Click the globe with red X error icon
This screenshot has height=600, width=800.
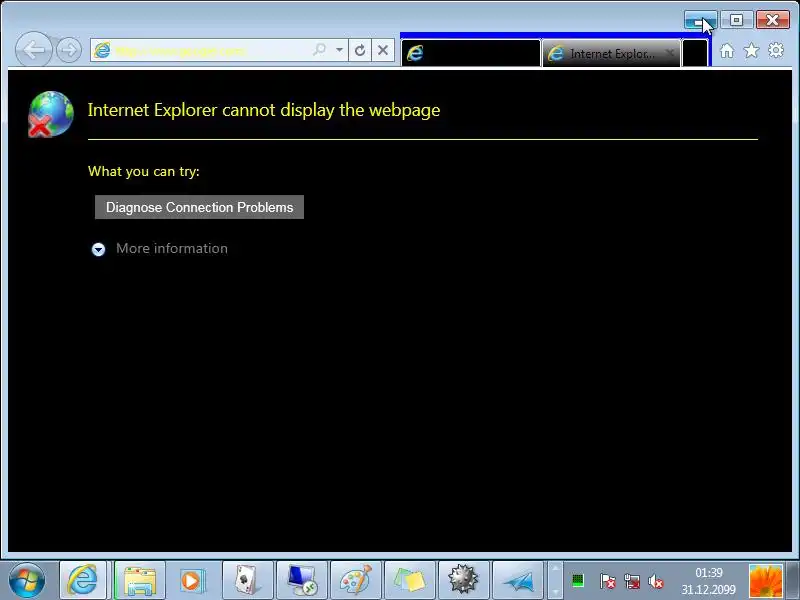point(51,114)
